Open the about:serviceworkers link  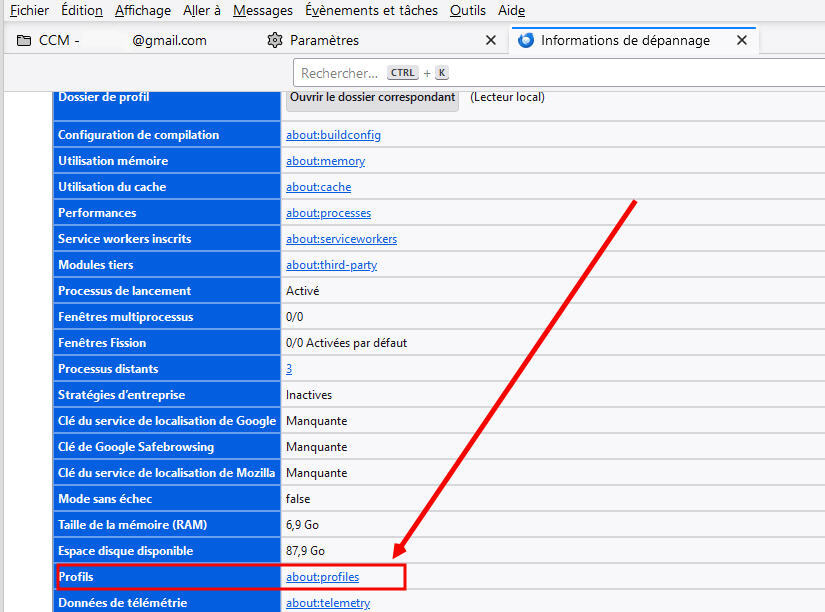point(341,239)
